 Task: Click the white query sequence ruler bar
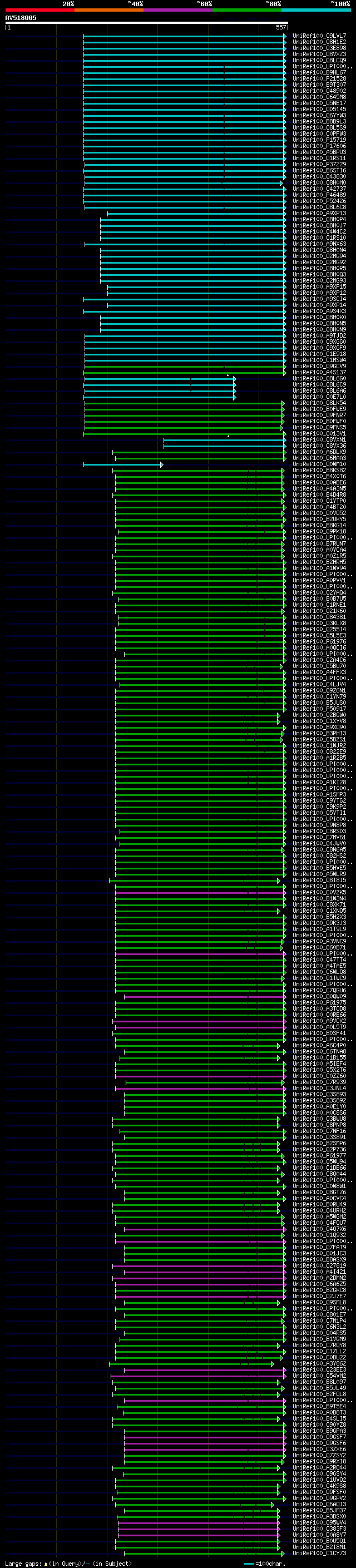(147, 22)
